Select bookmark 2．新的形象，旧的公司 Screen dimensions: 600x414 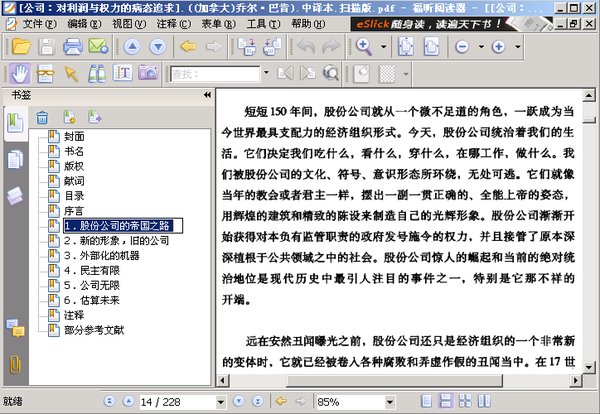(x=116, y=241)
